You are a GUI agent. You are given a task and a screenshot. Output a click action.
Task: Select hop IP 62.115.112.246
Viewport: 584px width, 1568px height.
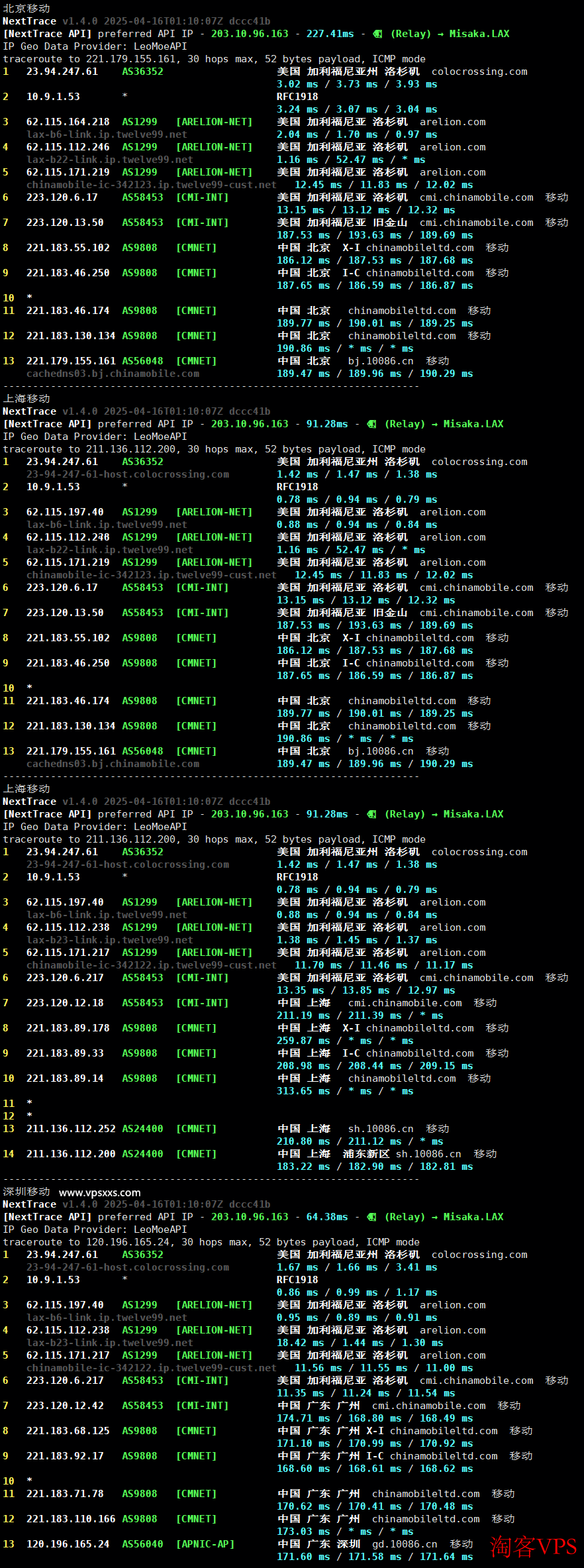(x=68, y=147)
